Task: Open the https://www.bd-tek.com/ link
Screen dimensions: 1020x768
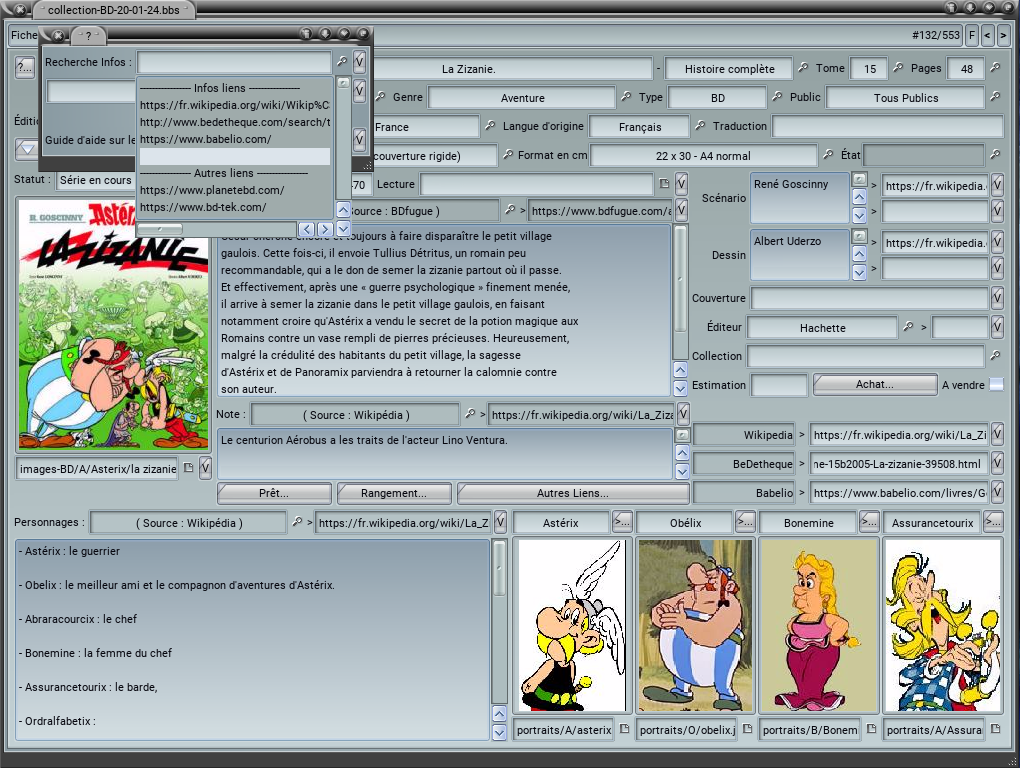Action: 203,207
